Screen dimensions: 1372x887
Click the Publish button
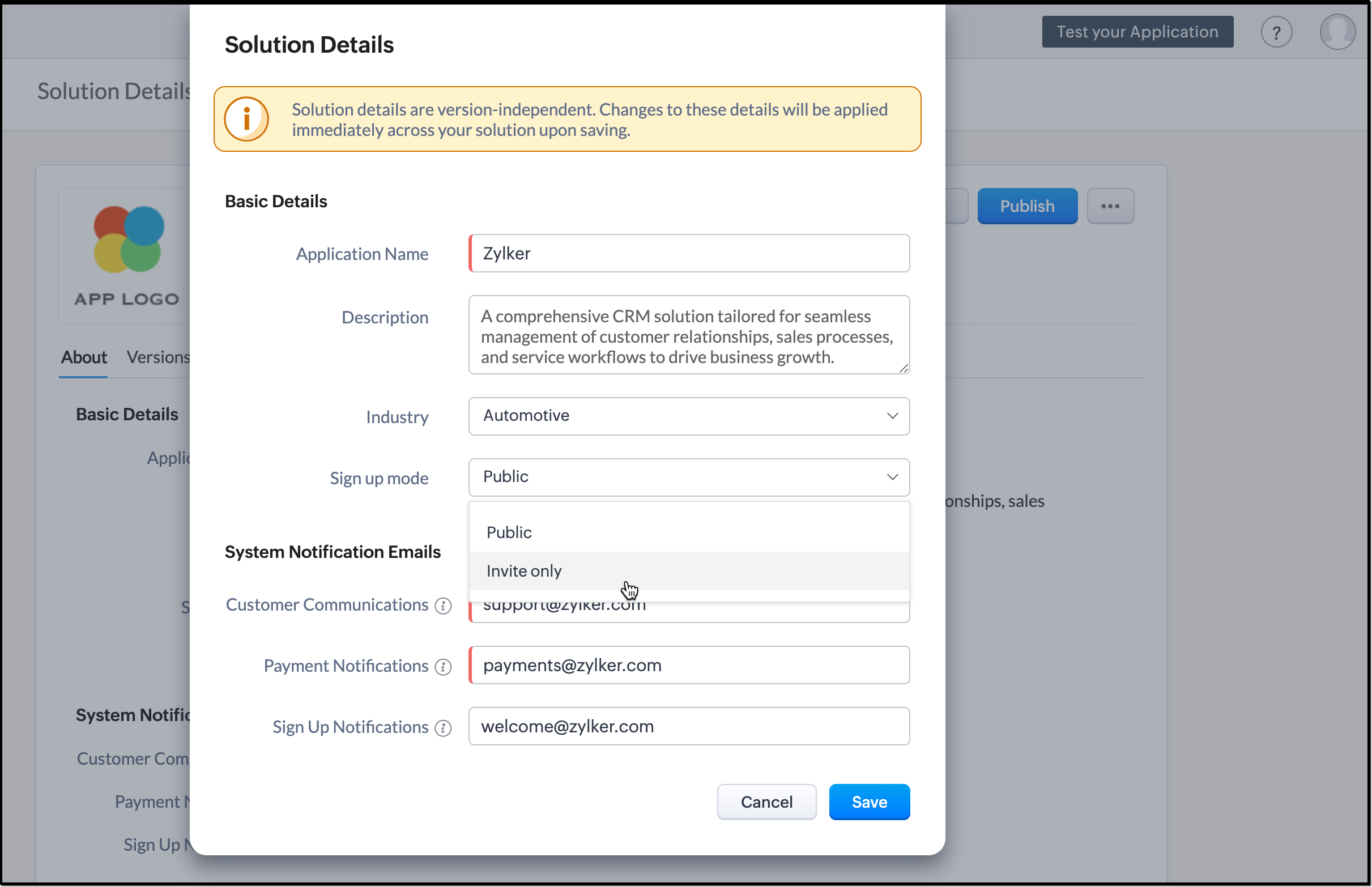[1027, 206]
